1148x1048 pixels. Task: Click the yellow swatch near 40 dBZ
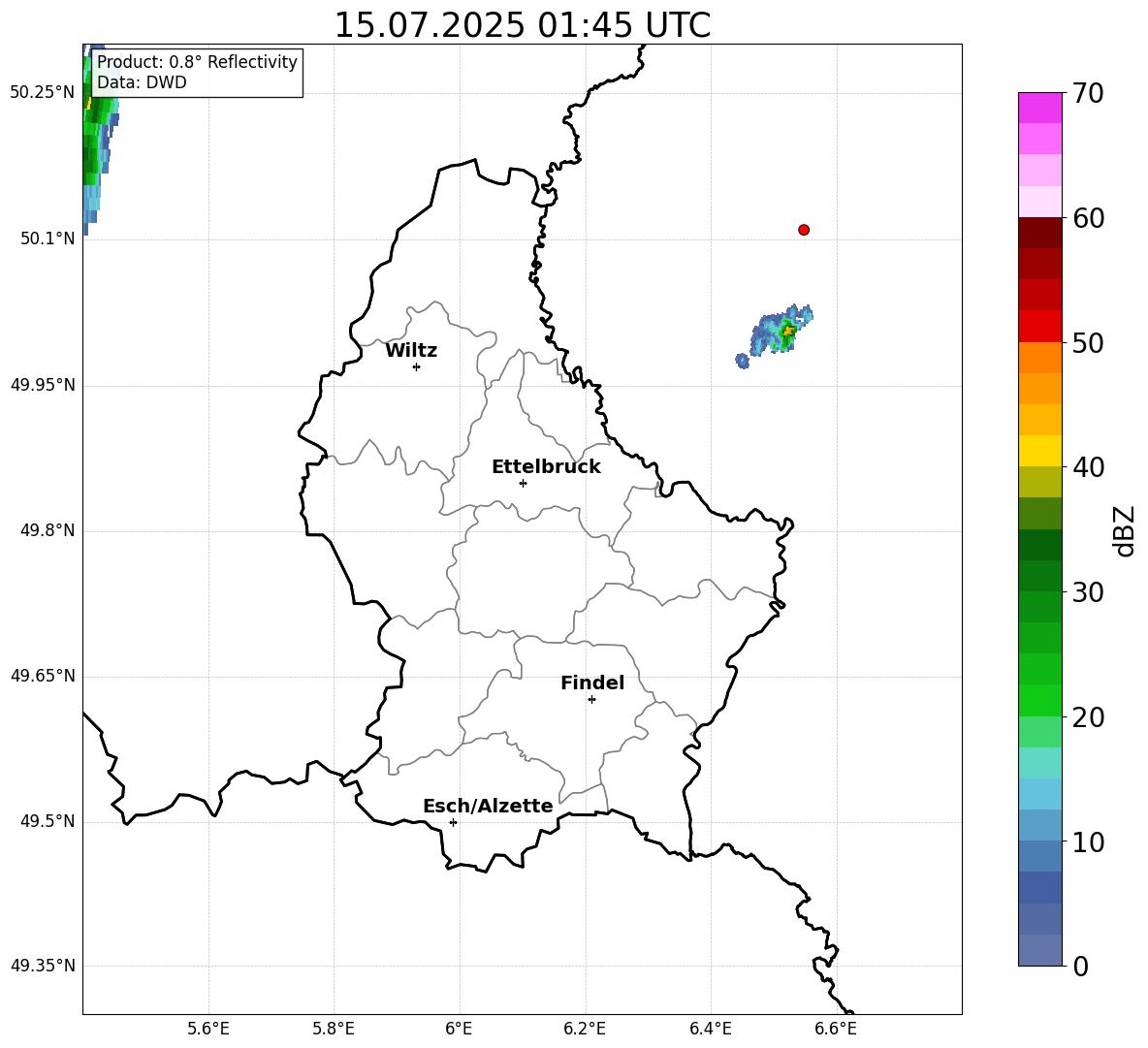(x=1040, y=451)
